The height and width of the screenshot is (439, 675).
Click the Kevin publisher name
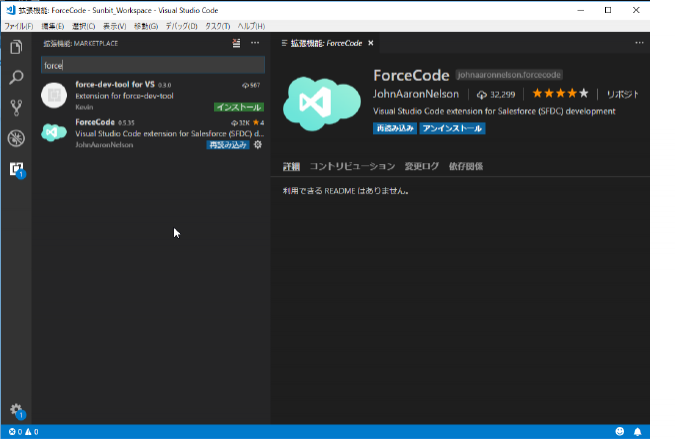tap(84, 107)
